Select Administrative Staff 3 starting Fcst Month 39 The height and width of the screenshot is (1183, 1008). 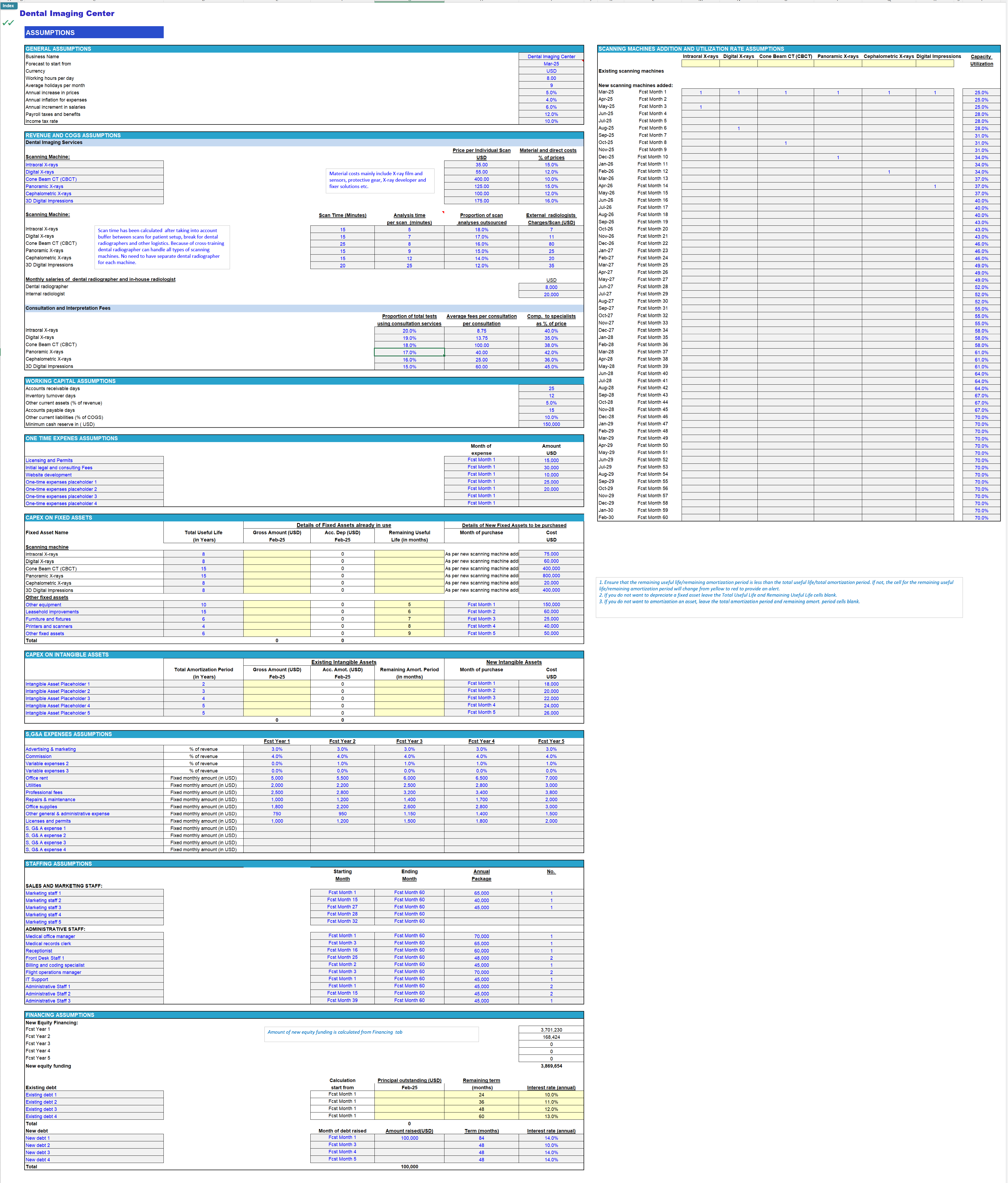coord(342,1000)
